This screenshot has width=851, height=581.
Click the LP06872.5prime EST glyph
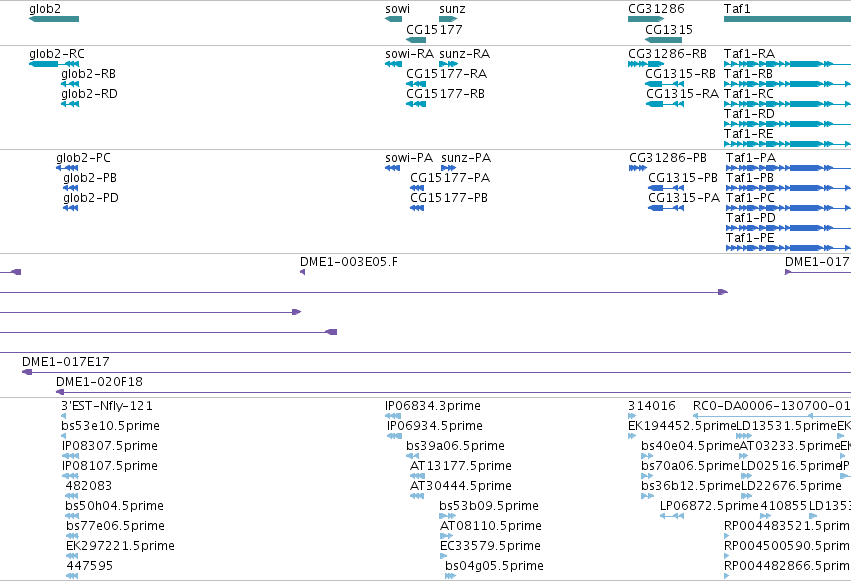[x=672, y=516]
